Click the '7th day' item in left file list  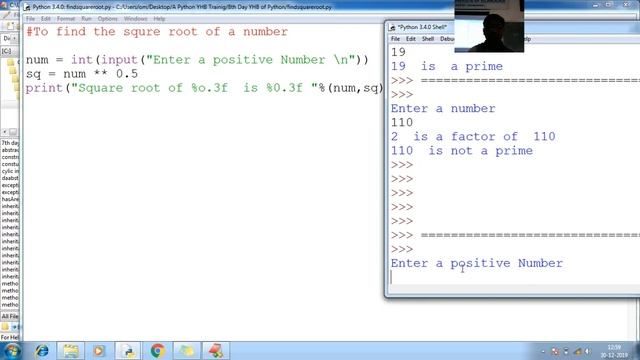pos(10,143)
